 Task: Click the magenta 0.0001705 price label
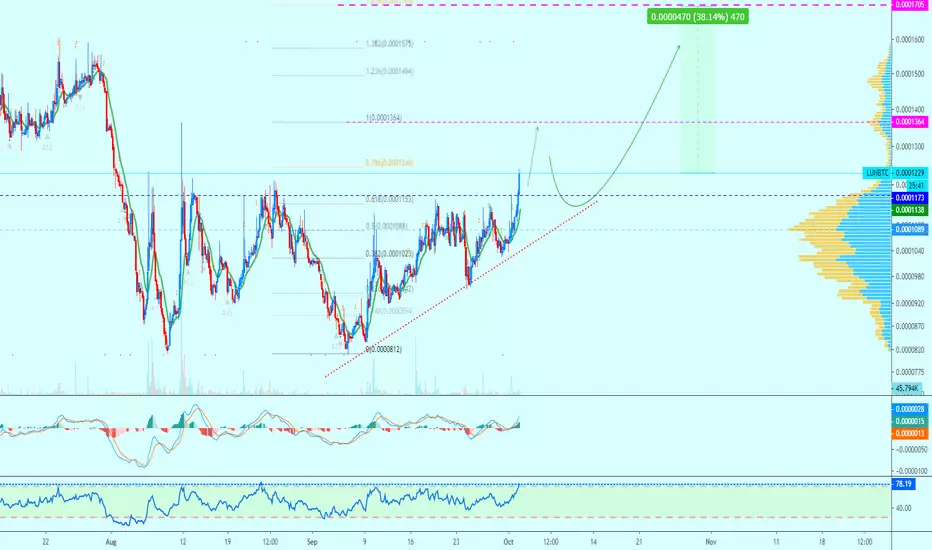click(x=909, y=5)
